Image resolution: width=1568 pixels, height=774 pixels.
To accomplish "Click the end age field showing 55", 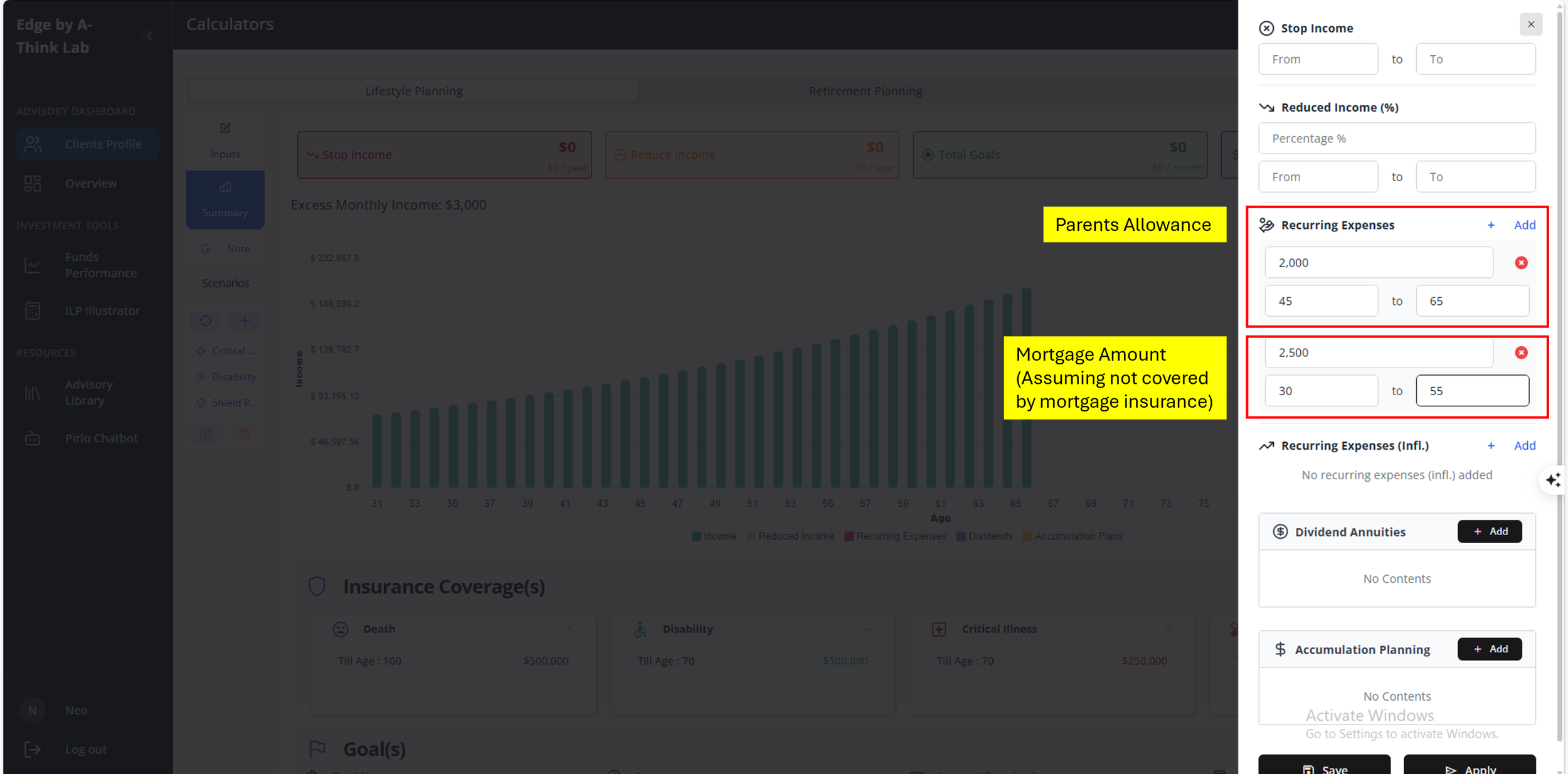I will pyautogui.click(x=1472, y=391).
